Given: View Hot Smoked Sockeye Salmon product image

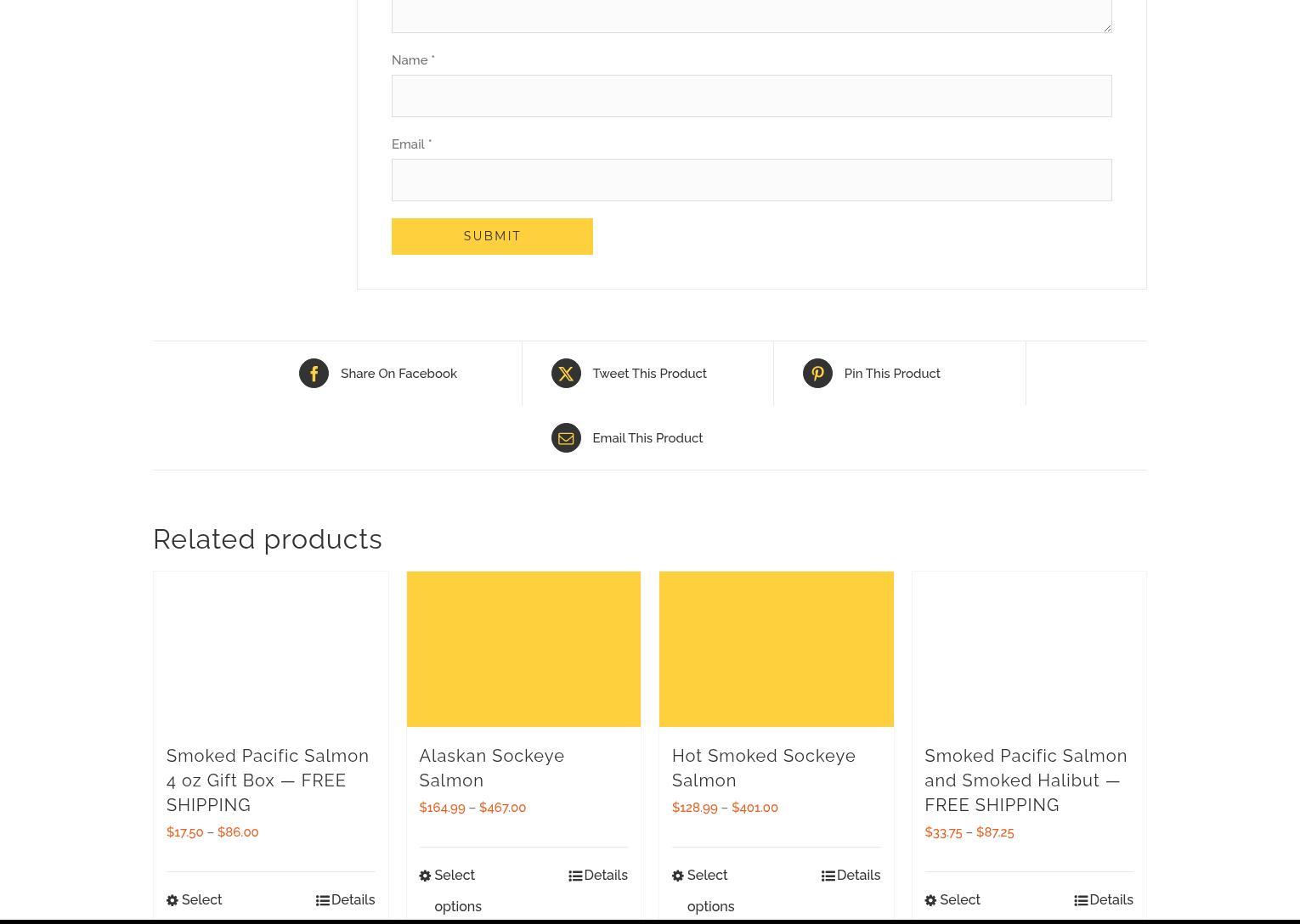Looking at the screenshot, I should (776, 649).
